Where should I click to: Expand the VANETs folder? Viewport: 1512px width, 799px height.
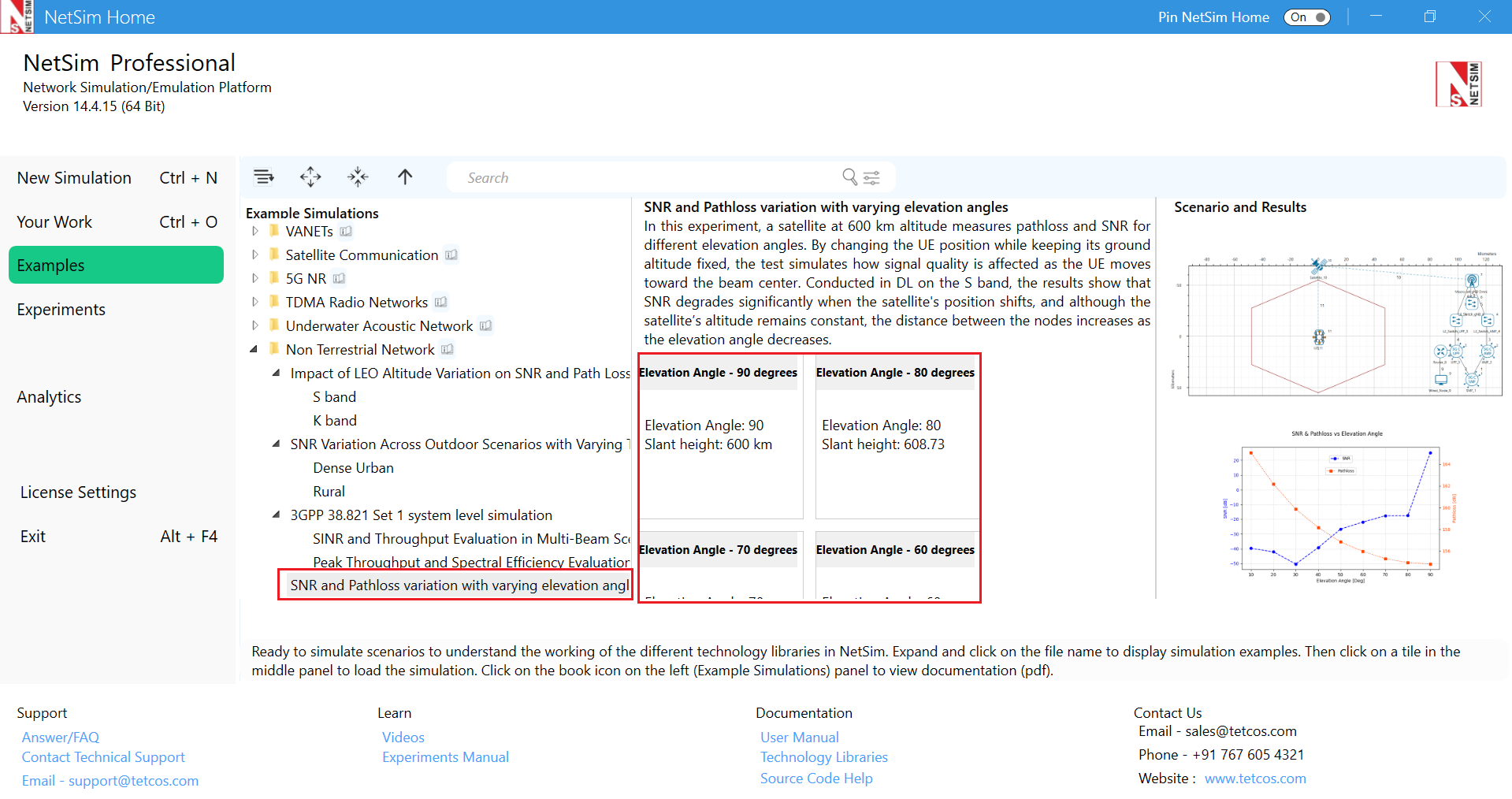pyautogui.click(x=254, y=232)
